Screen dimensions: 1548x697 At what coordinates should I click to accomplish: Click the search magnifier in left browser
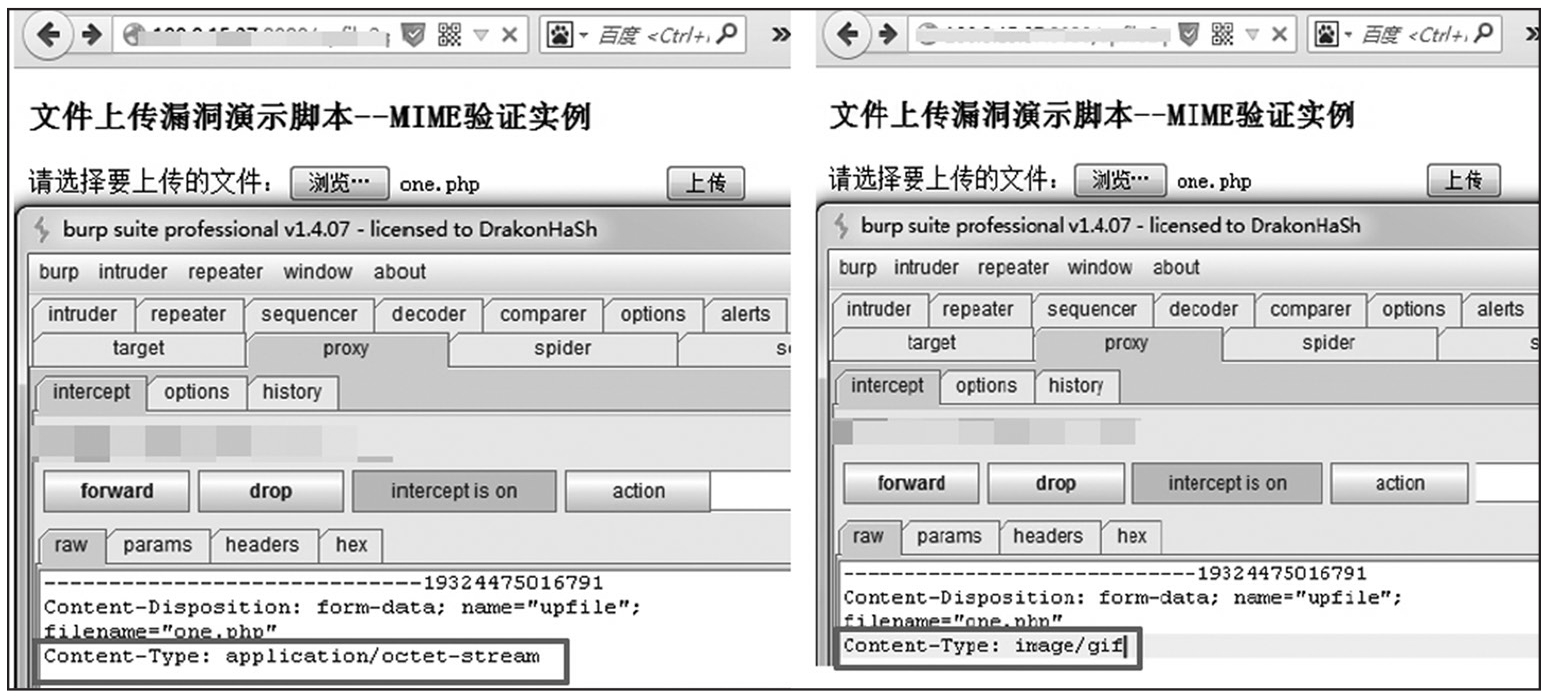coord(728,33)
